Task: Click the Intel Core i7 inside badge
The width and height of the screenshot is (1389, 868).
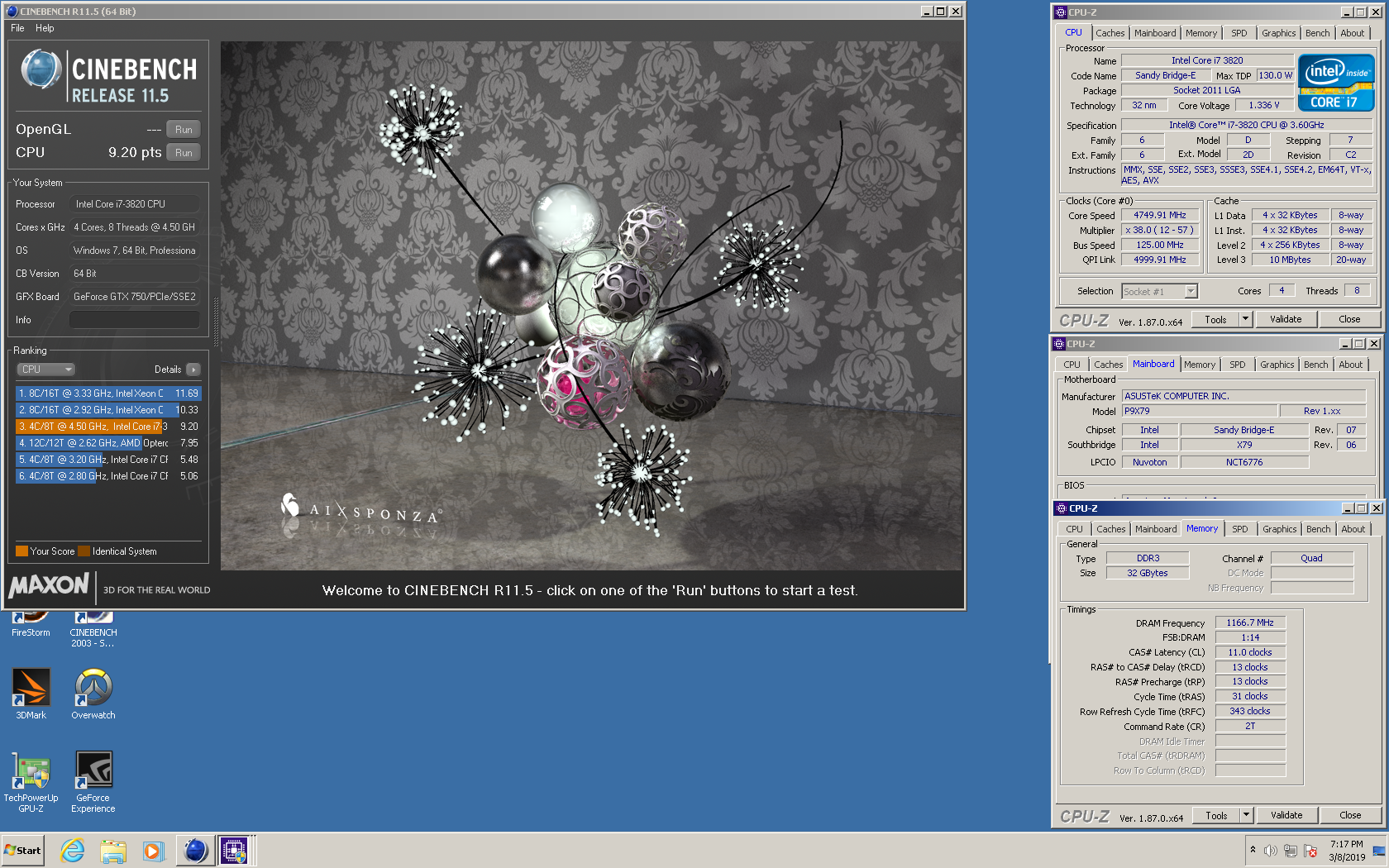Action: 1336,82
